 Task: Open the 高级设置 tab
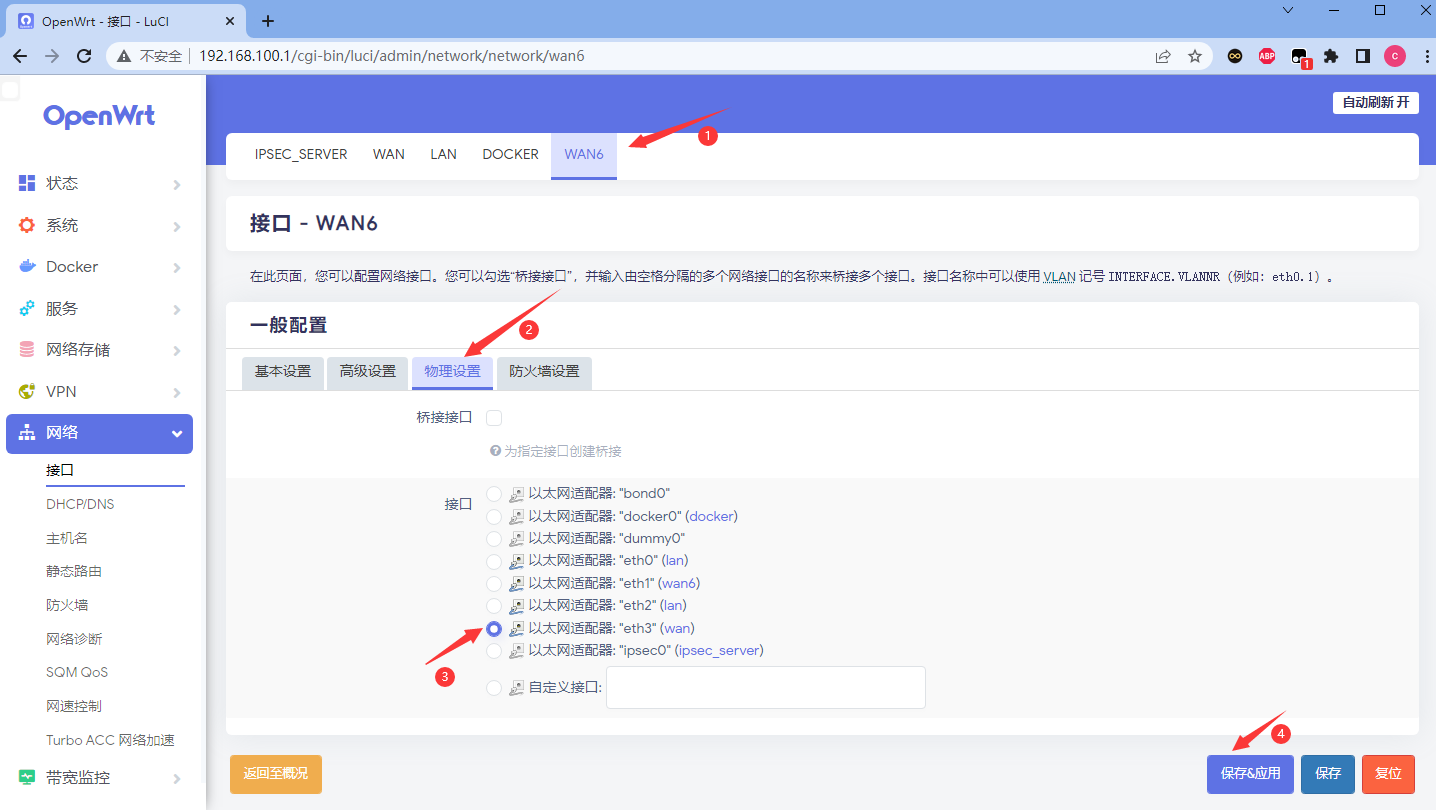click(x=368, y=372)
